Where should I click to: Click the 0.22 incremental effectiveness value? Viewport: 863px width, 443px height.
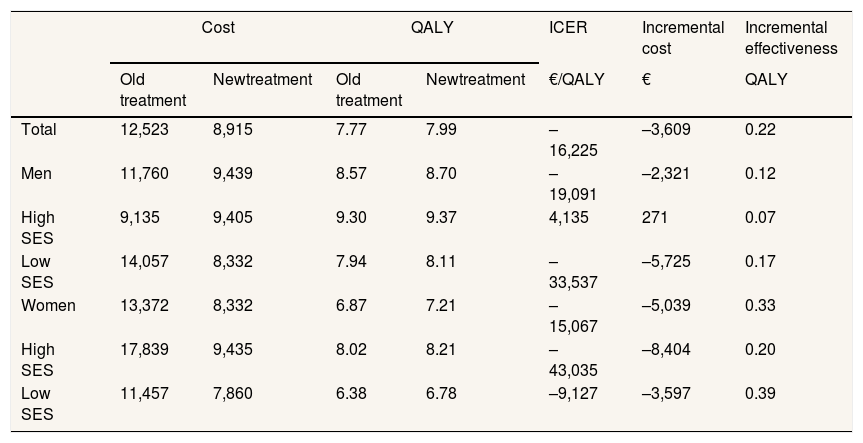pyautogui.click(x=761, y=130)
